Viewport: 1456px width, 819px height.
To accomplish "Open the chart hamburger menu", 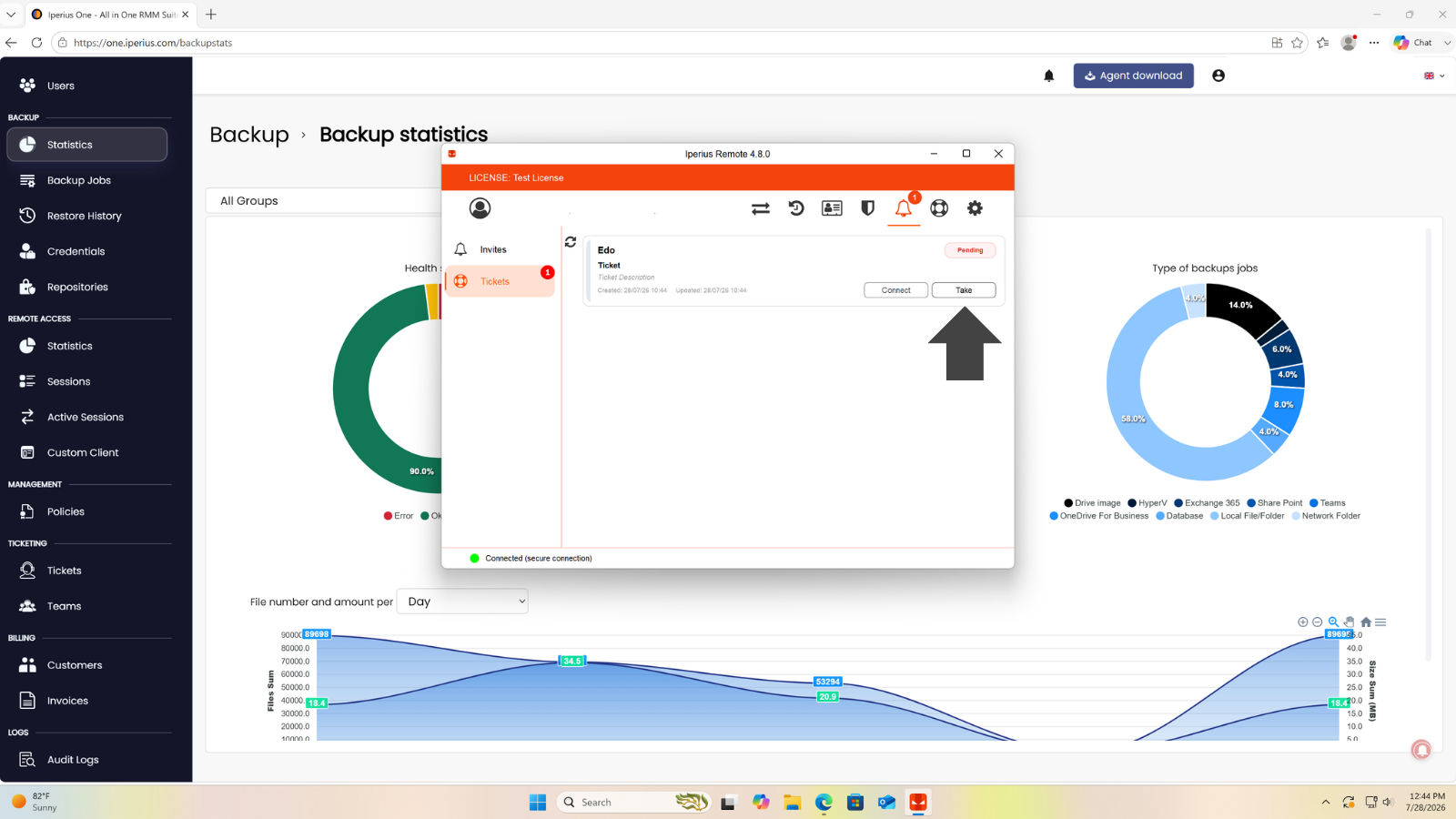I will pos(1380,622).
